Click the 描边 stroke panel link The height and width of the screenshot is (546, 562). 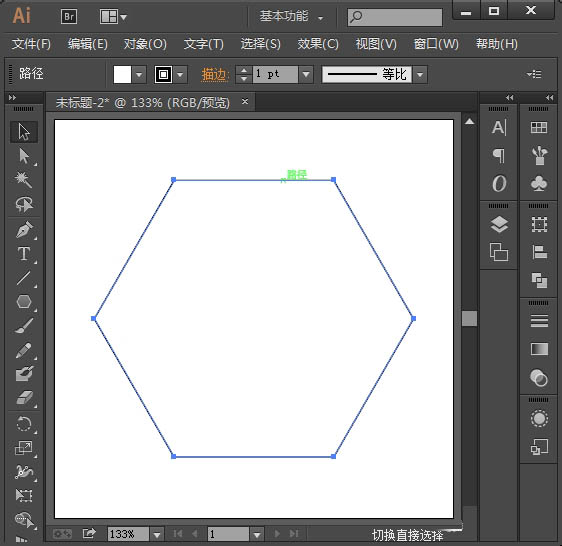coord(215,75)
